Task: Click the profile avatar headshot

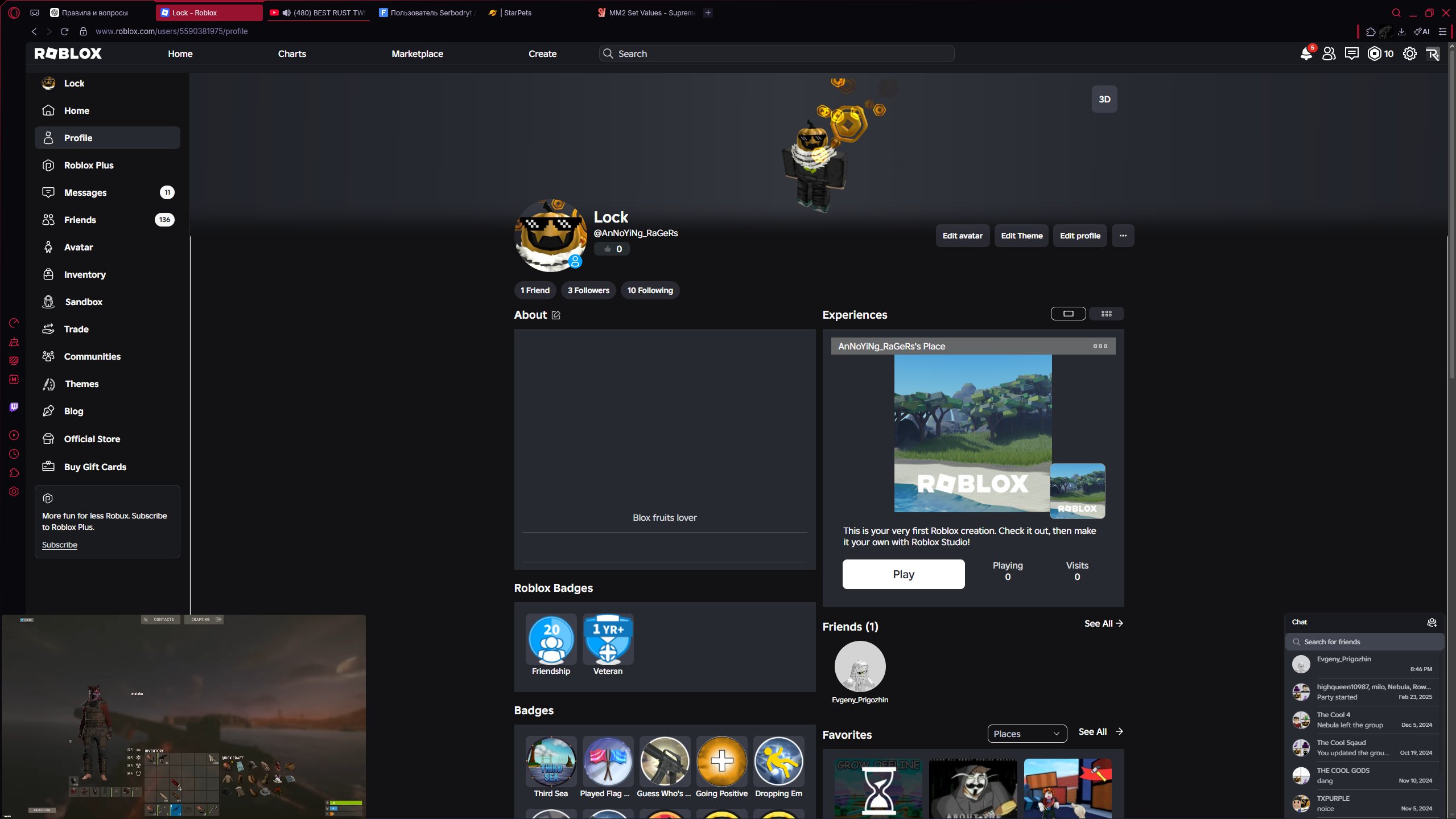Action: coord(551,236)
